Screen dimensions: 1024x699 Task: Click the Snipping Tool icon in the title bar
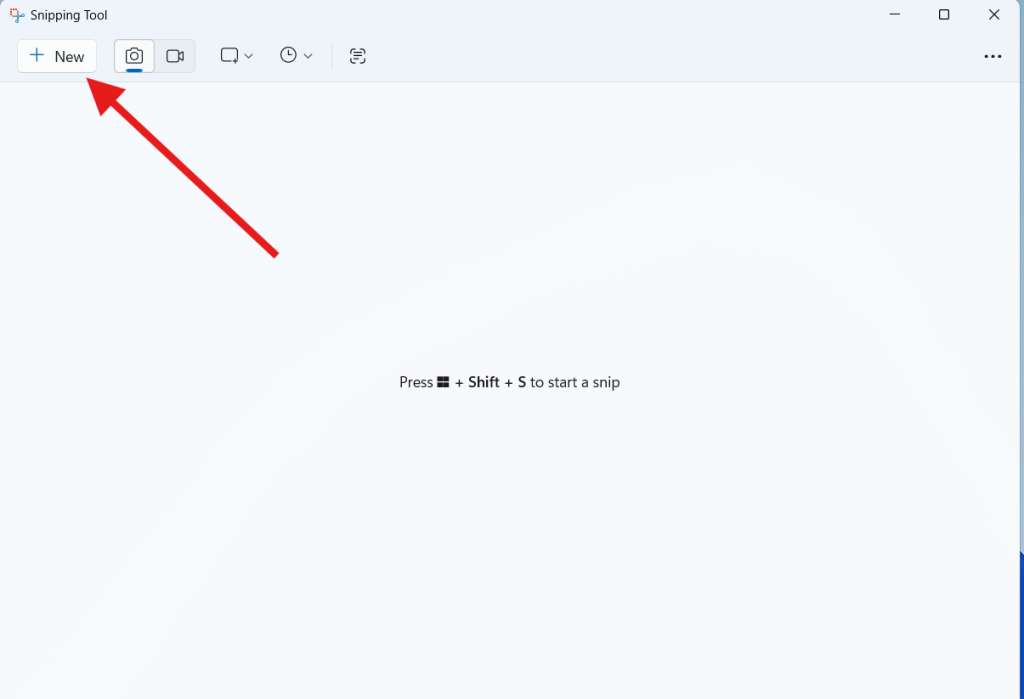click(x=15, y=15)
